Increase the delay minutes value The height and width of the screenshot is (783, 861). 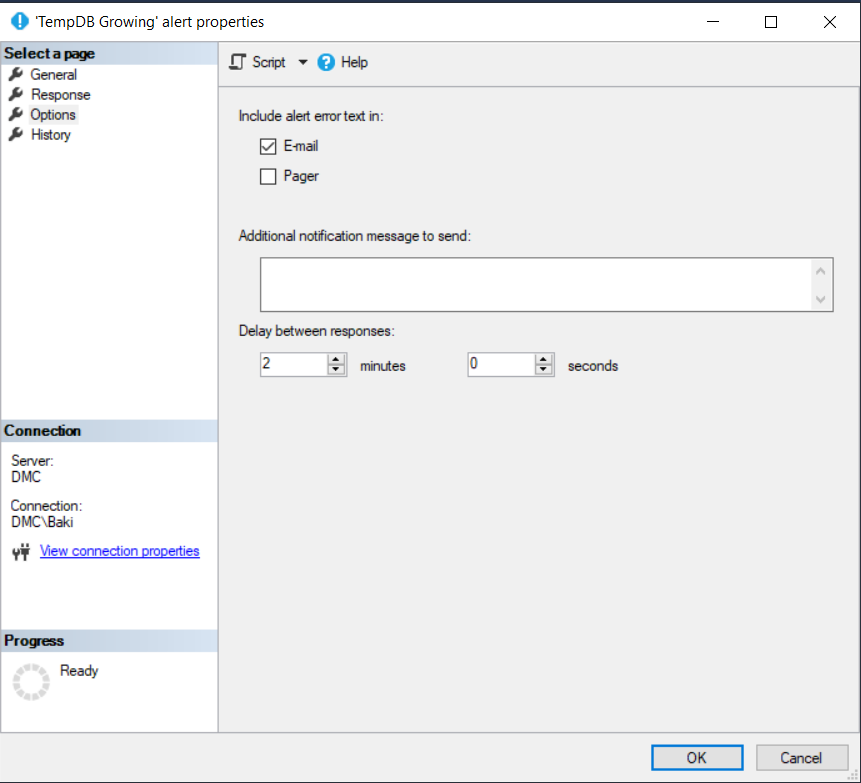(336, 360)
